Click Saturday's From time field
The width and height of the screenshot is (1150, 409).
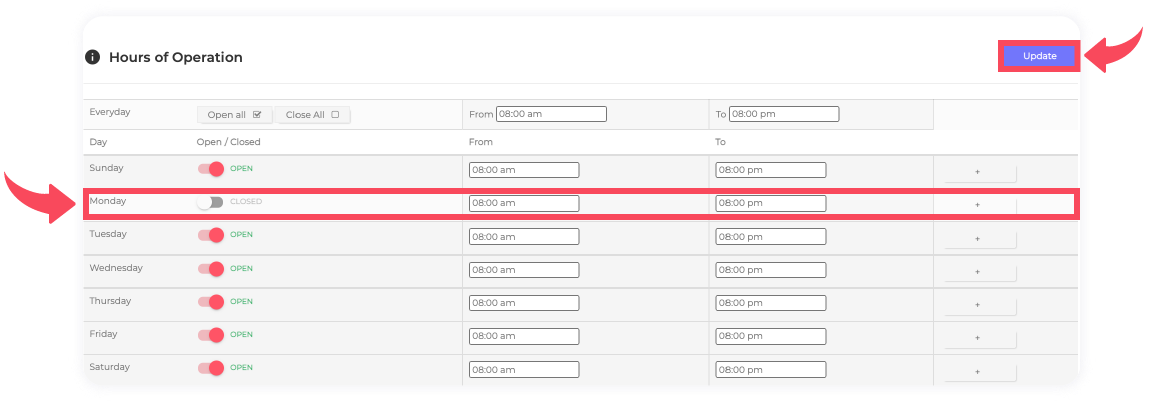(x=524, y=370)
